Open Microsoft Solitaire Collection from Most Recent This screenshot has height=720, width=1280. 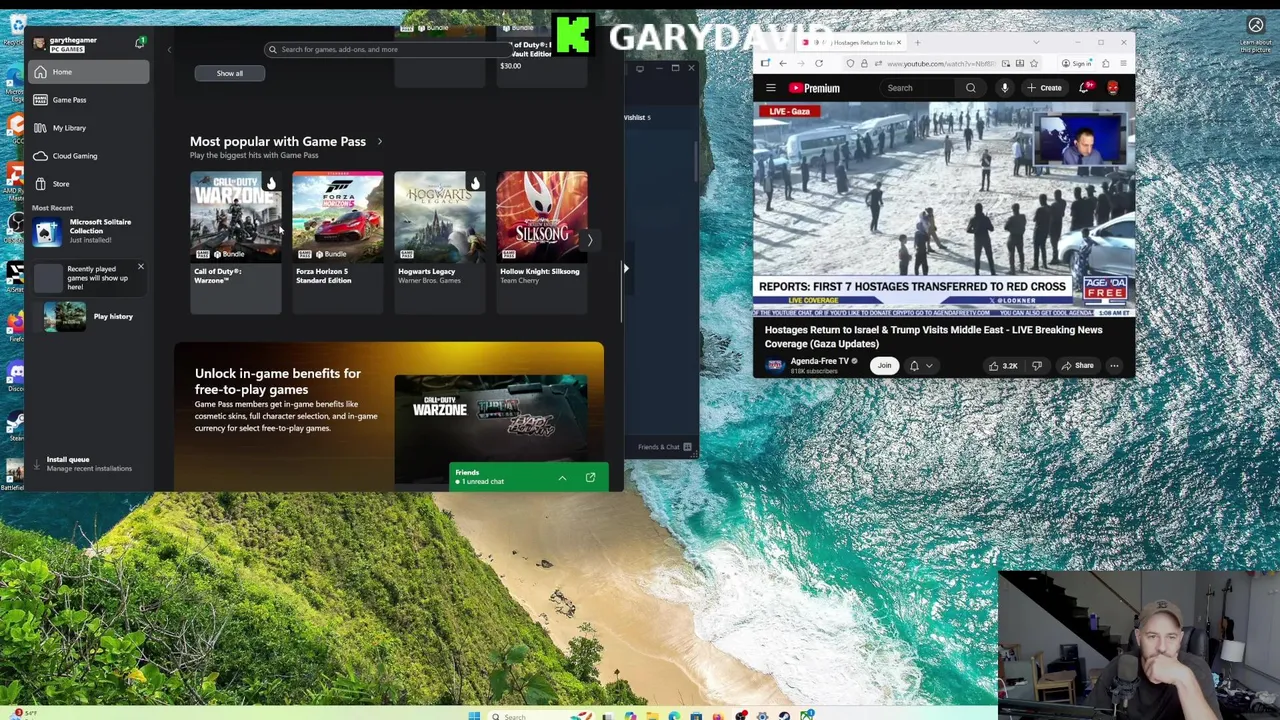(x=88, y=231)
